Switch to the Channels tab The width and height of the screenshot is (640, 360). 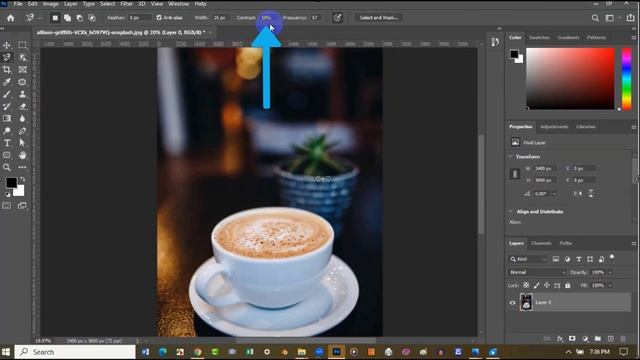click(x=541, y=244)
